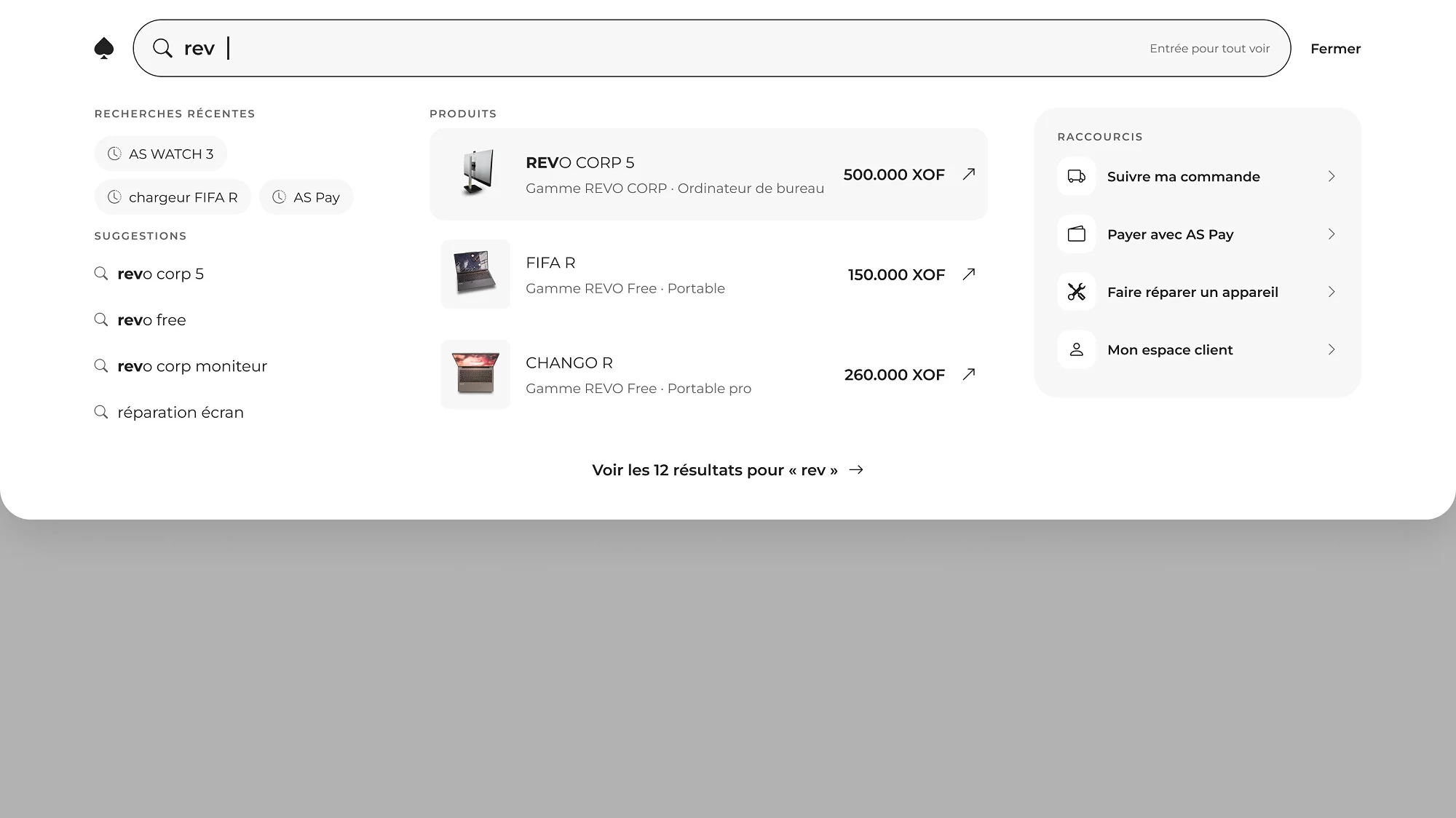Choose the suggestion "revo corp 5"
Viewport: 1456px width, 818px height.
(160, 274)
